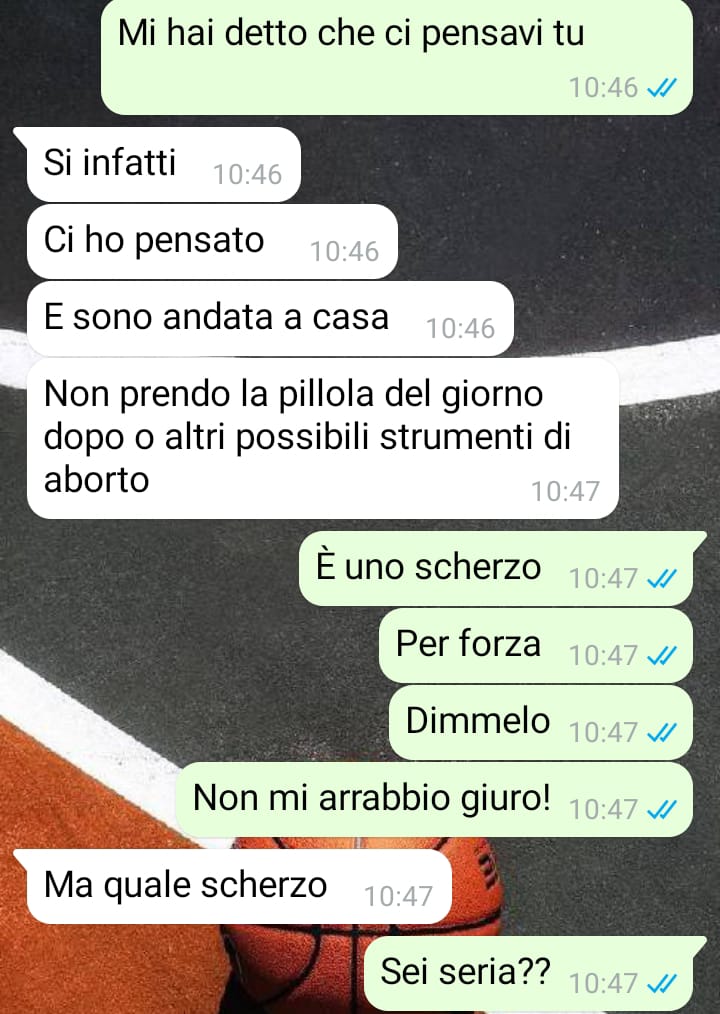720x1014 pixels.
Task: Tap the 'È uno scherzo' message text
Action: (x=428, y=566)
